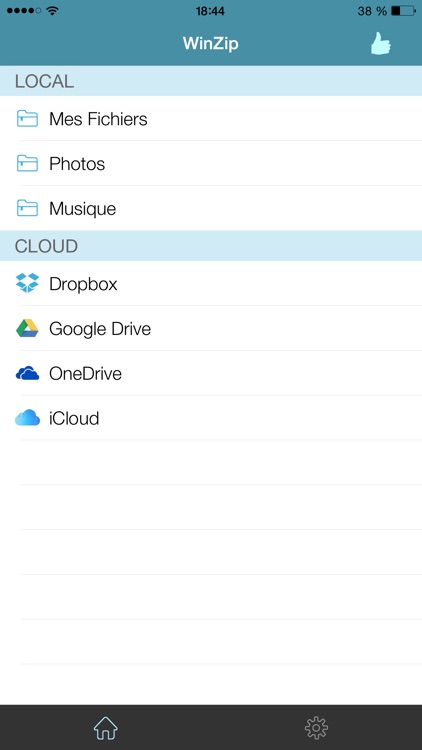Tap the WinZip title
This screenshot has width=422, height=750.
[211, 44]
